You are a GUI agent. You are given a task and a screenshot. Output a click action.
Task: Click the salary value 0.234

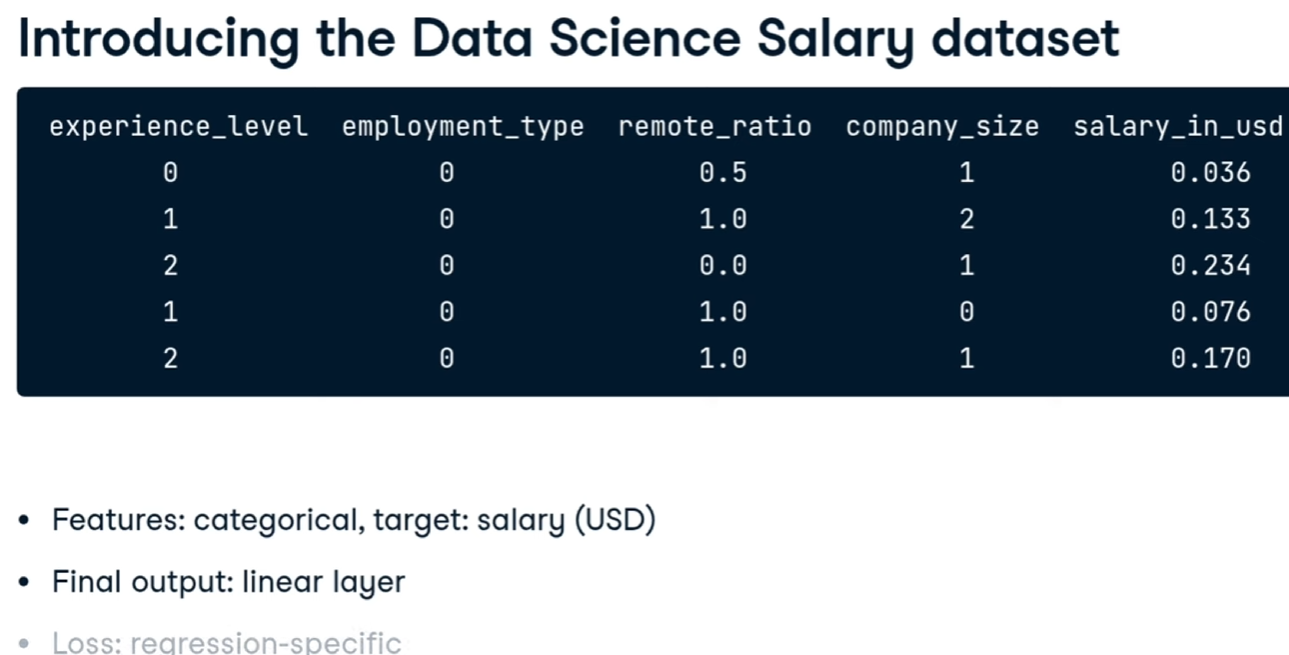(1210, 265)
